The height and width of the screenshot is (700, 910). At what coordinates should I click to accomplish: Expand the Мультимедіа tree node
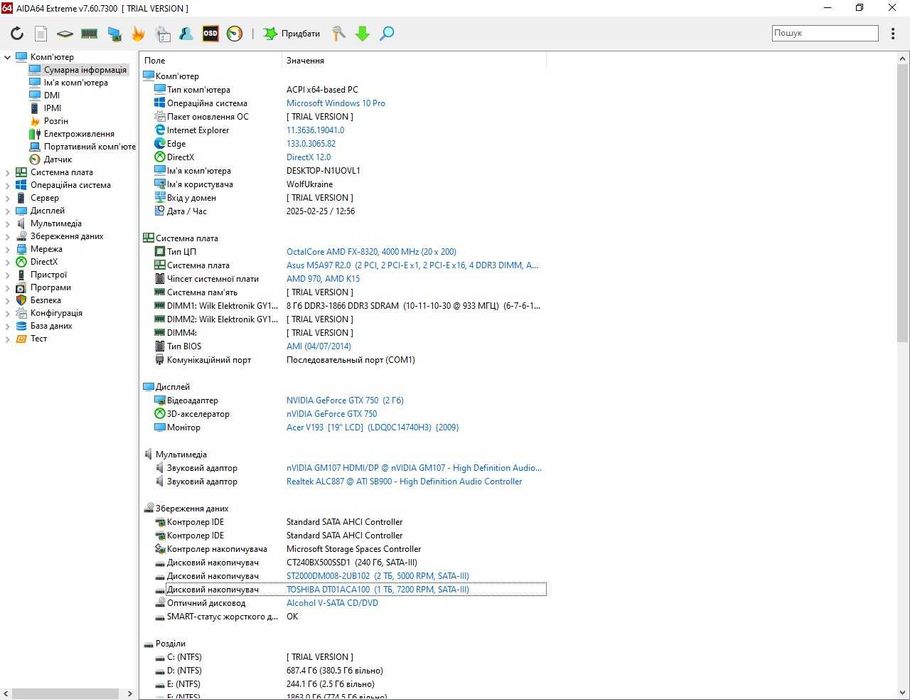[x=8, y=223]
